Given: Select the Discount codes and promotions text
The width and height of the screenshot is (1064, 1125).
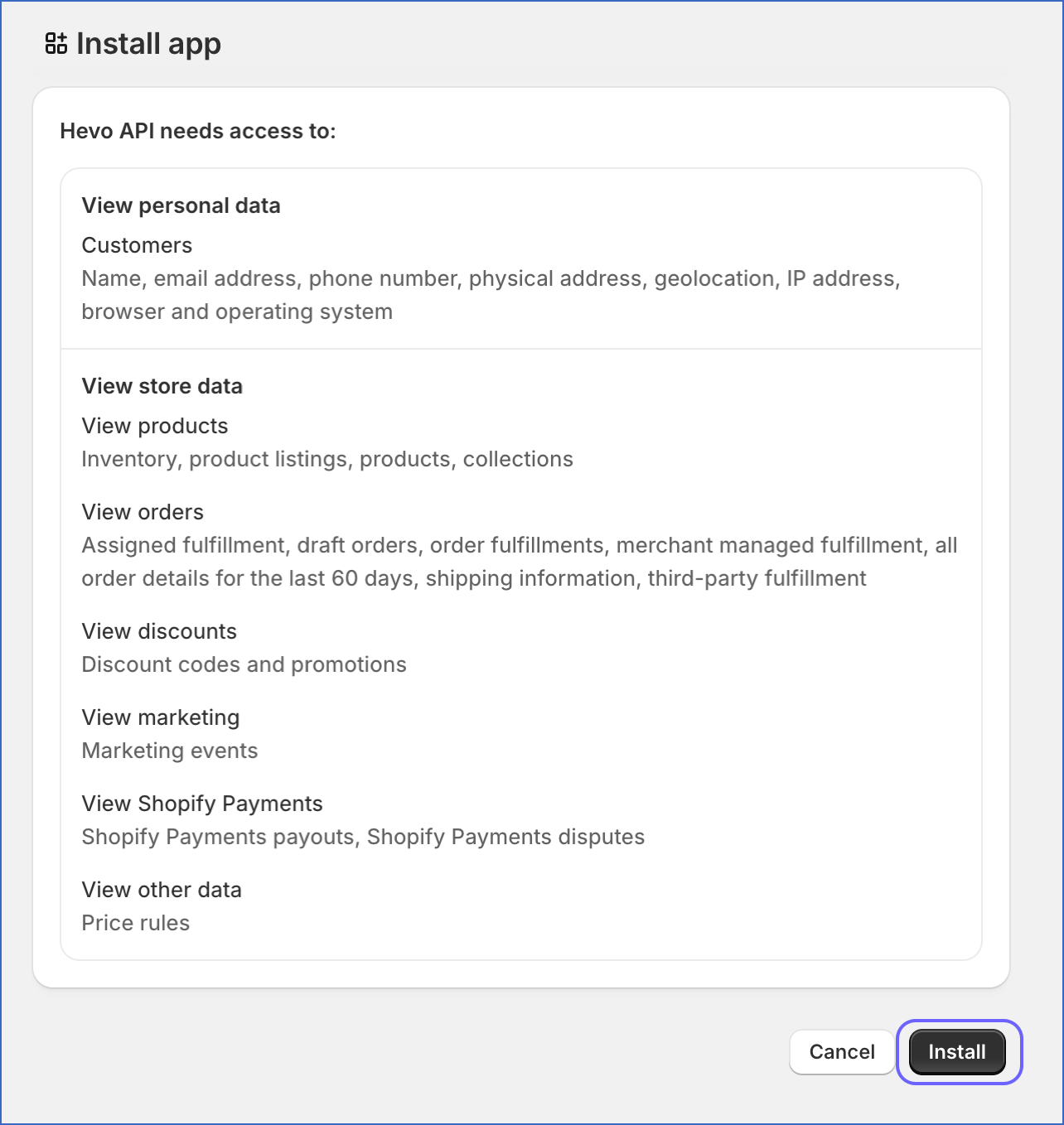Looking at the screenshot, I should pyautogui.click(x=244, y=664).
